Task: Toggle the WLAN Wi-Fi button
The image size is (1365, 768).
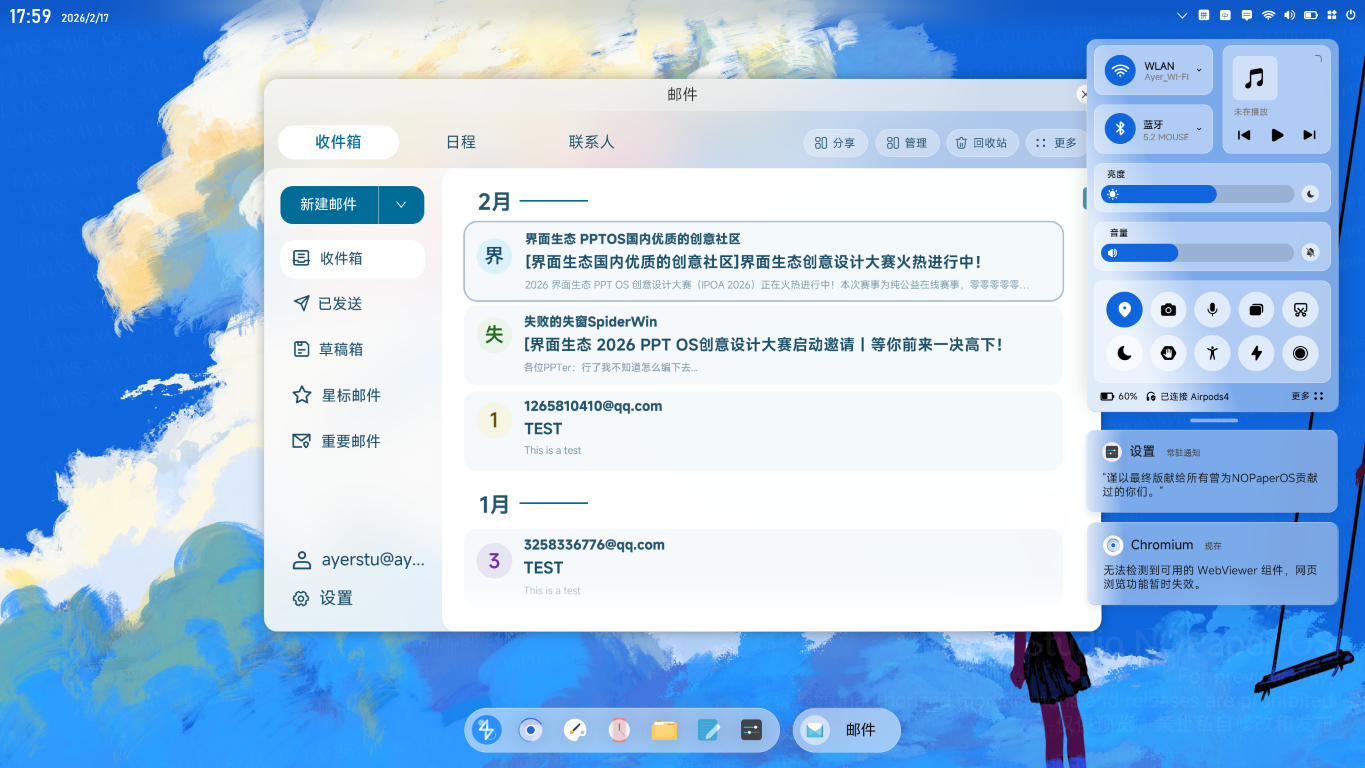Action: 1120,71
